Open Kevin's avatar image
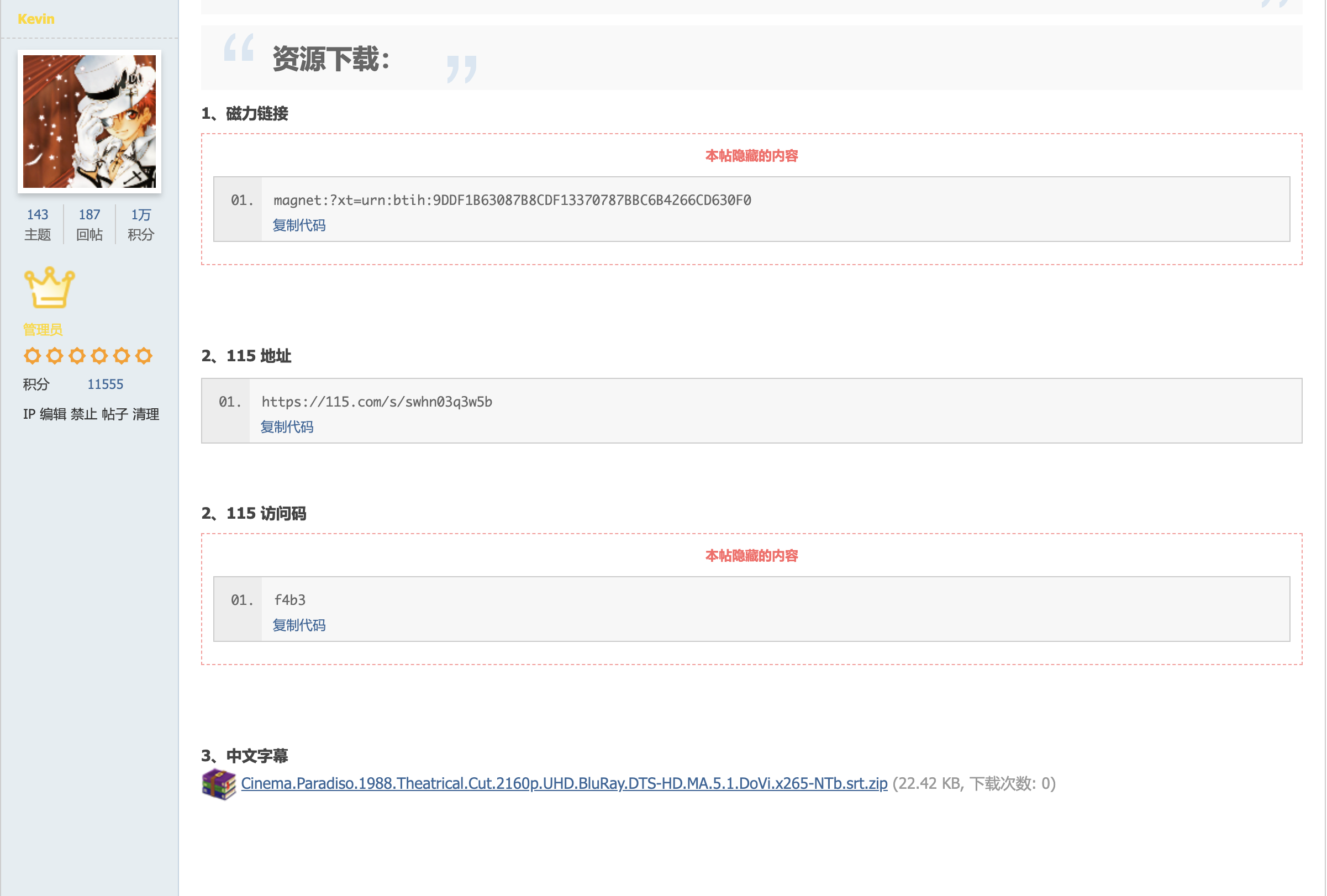This screenshot has width=1327, height=896. click(x=89, y=122)
